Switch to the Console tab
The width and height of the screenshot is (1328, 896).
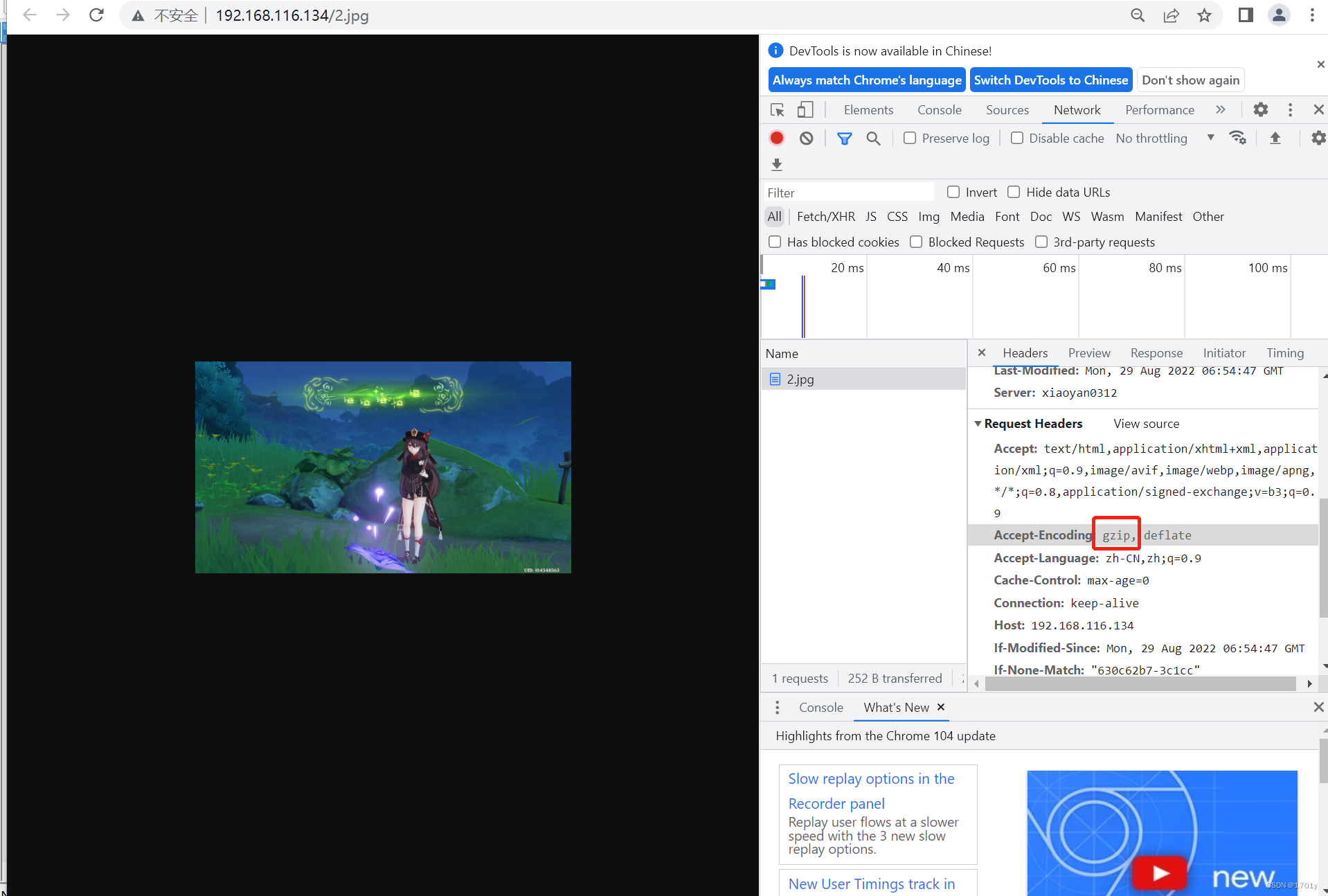point(940,110)
